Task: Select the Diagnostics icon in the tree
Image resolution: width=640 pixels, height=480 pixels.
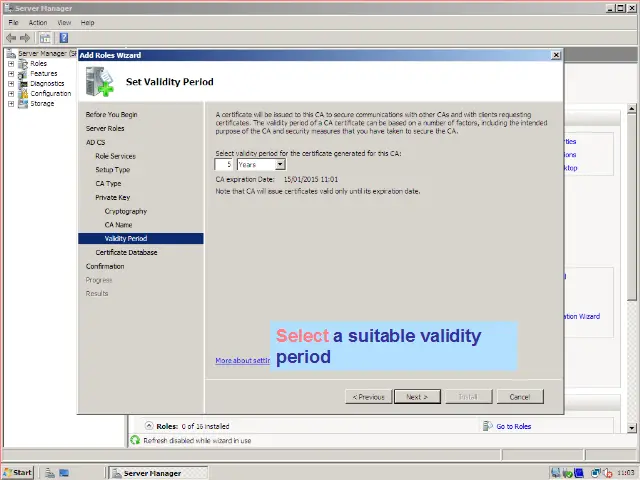Action: tap(23, 84)
